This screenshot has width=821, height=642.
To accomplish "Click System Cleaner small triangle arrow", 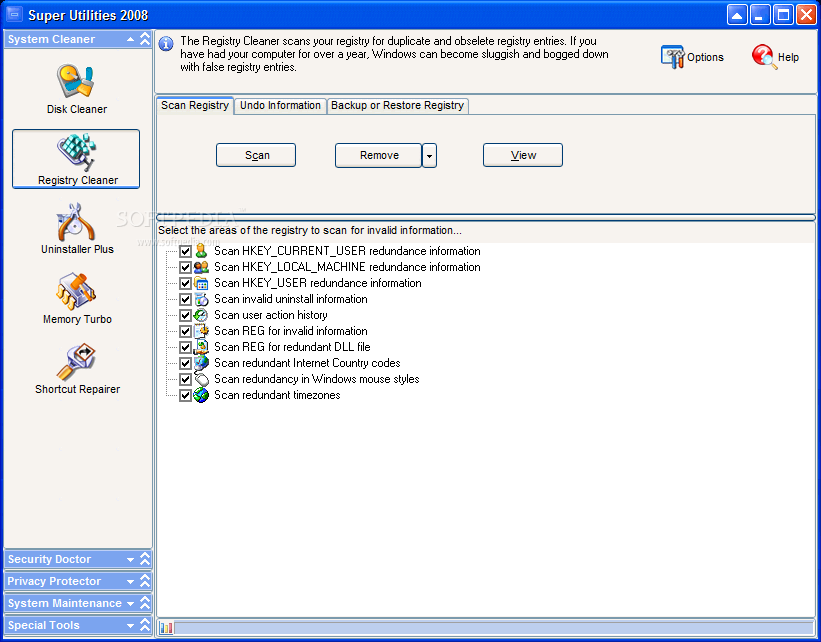I will point(130,39).
